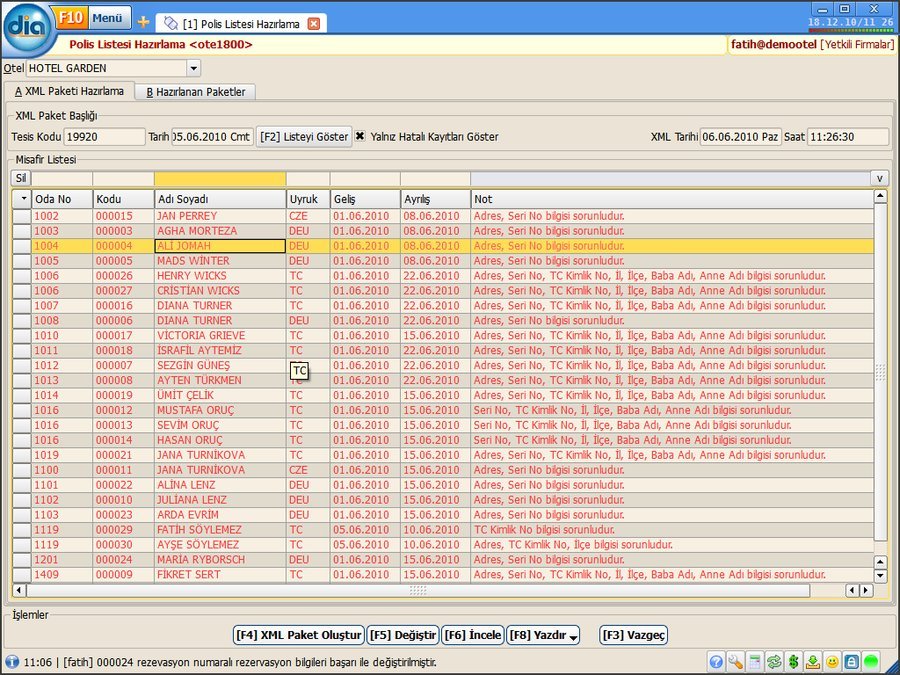Switch to the B Hazırlanan Paketler tab

[x=195, y=92]
